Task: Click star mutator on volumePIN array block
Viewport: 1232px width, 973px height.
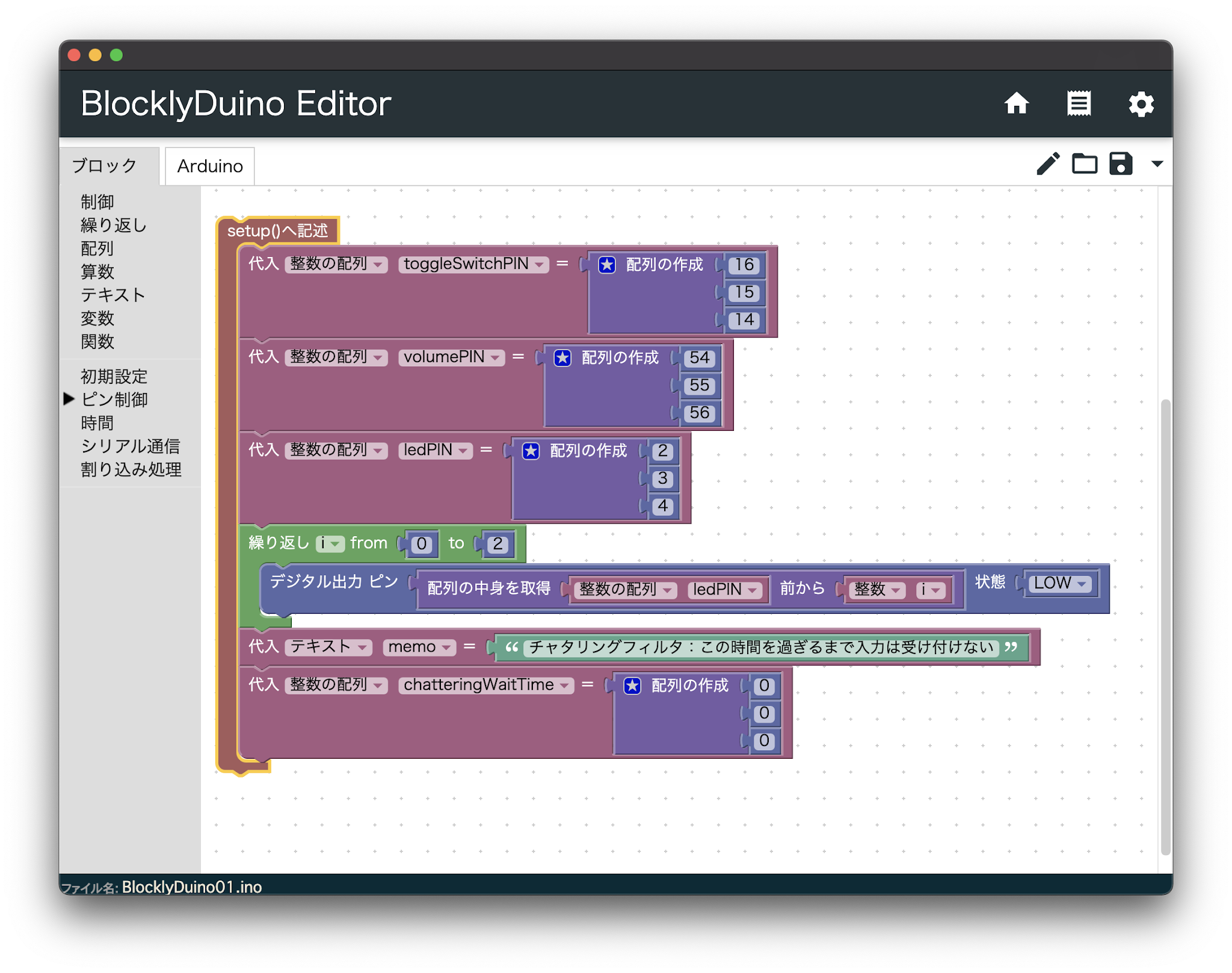Action: 561,357
